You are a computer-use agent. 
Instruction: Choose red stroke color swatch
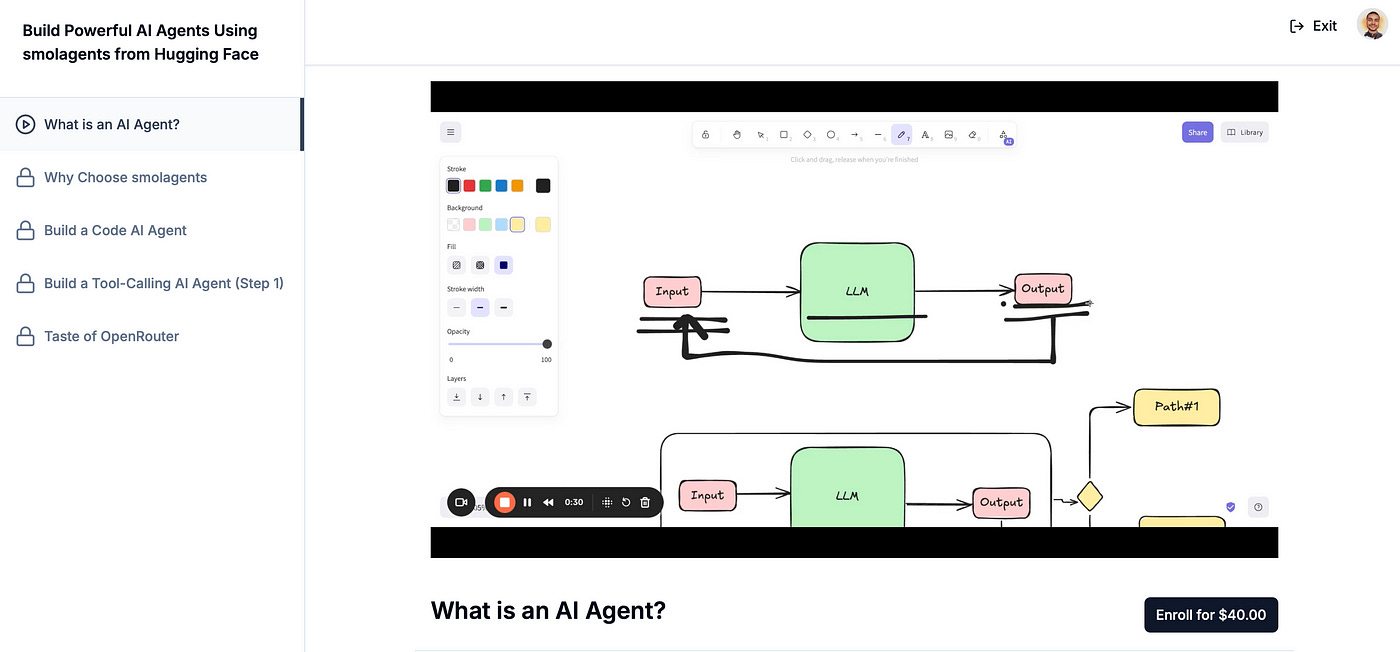tap(469, 186)
